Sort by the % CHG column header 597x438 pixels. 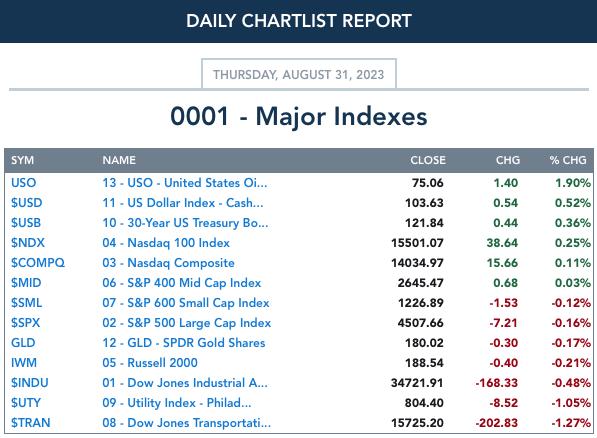568,160
